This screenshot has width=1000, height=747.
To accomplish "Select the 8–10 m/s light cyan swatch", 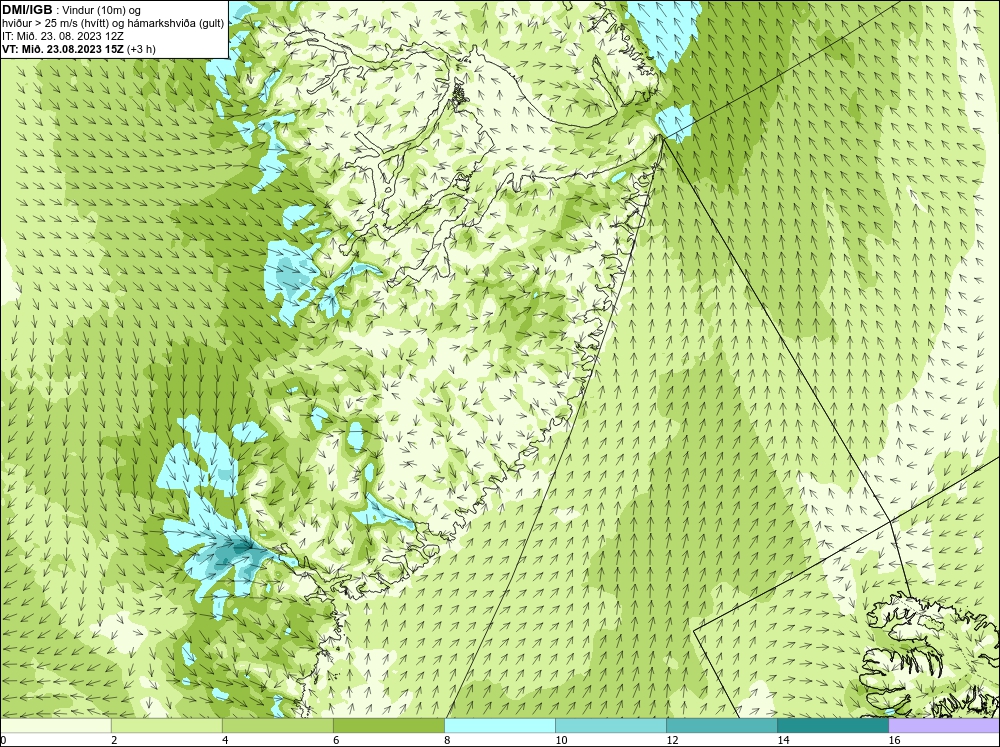I will [x=499, y=725].
